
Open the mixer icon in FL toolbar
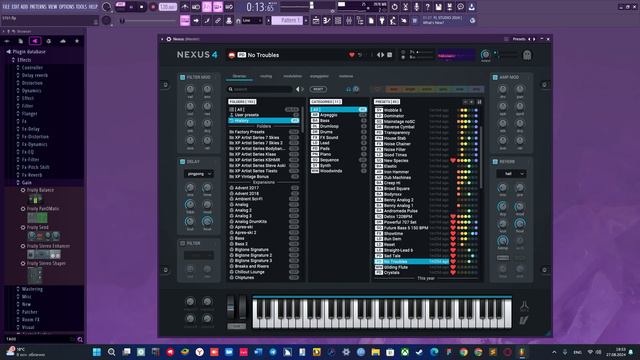[x=349, y=20]
